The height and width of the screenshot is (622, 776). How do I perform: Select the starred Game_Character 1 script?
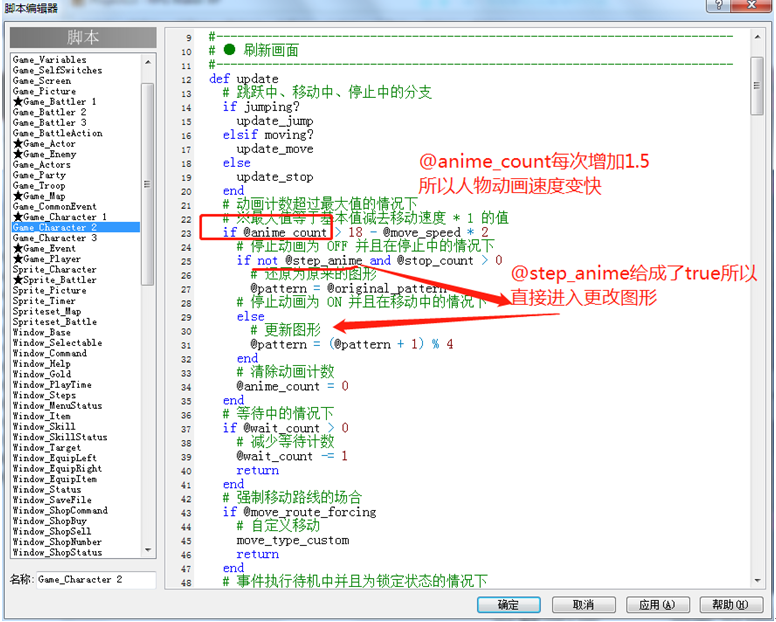coord(60,217)
